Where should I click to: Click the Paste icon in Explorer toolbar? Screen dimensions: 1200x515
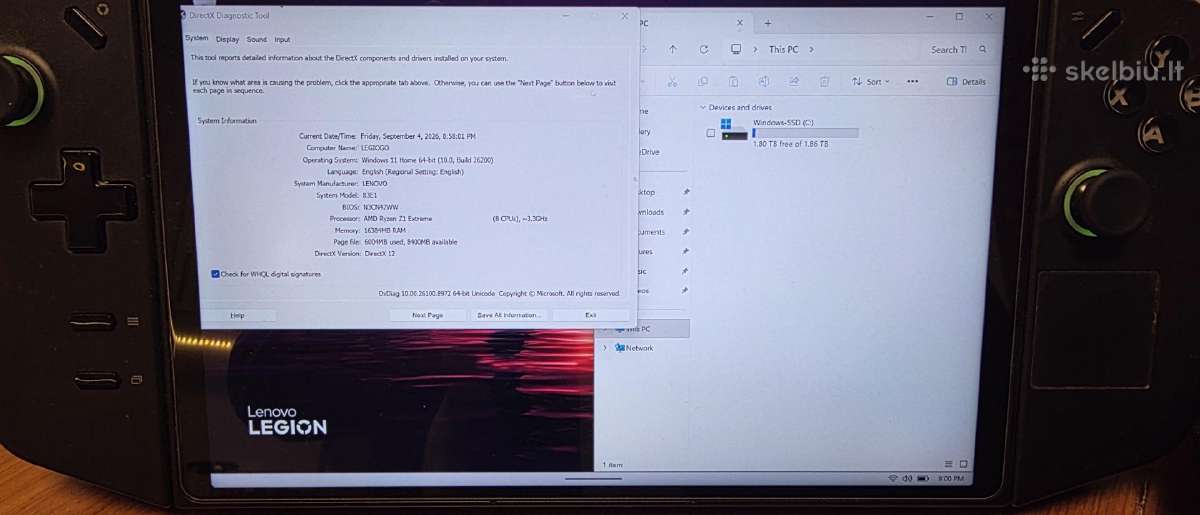coord(734,81)
